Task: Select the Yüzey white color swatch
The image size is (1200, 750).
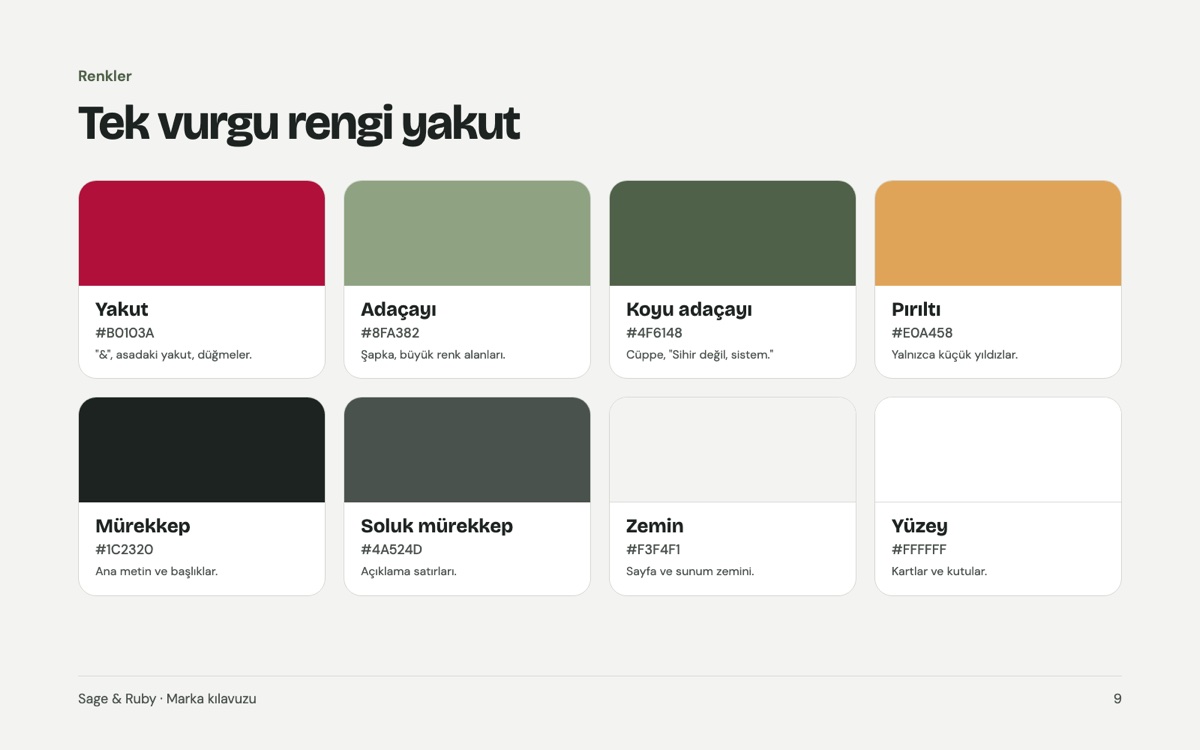Action: (998, 450)
